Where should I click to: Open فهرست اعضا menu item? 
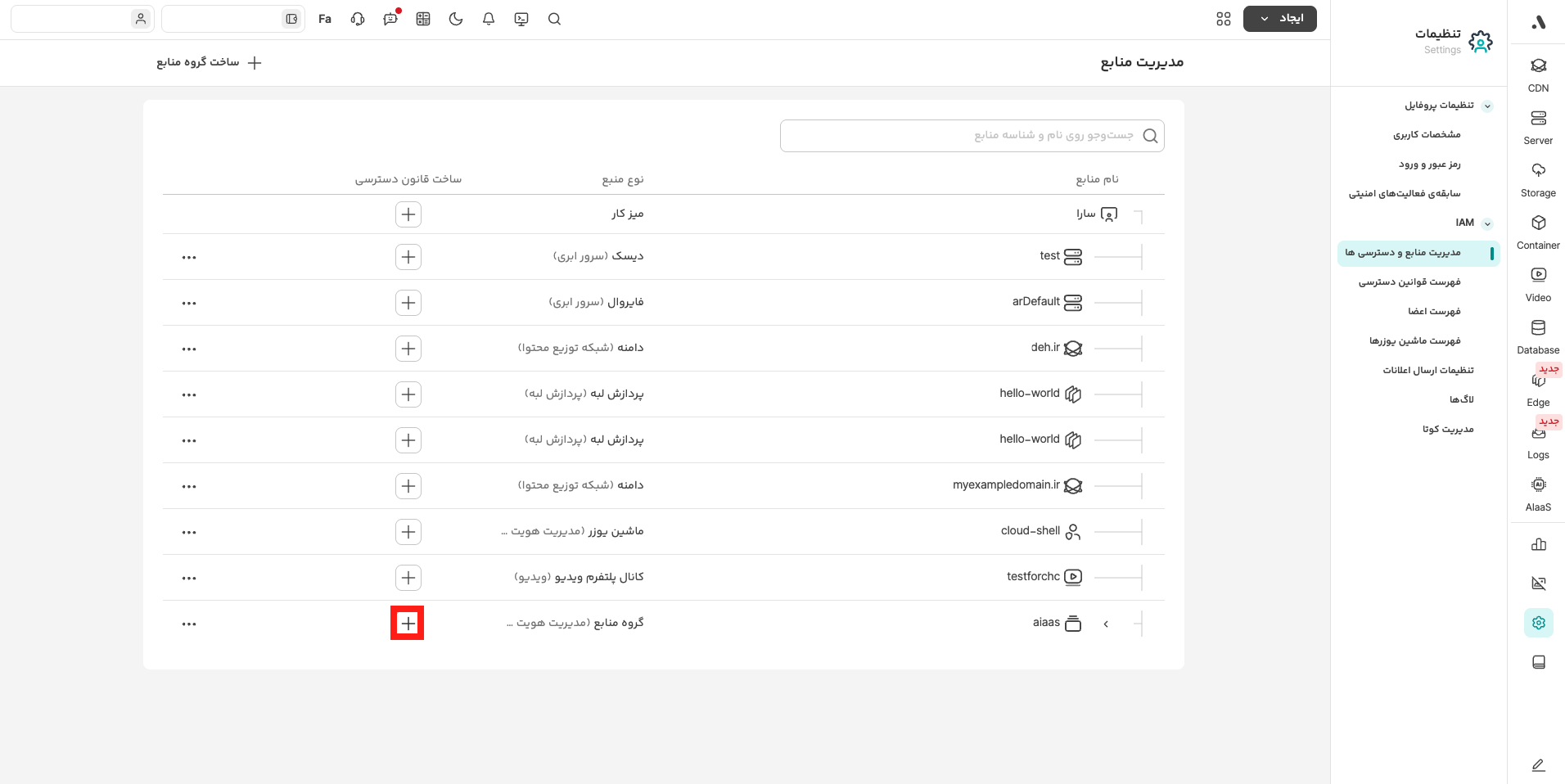1433,312
